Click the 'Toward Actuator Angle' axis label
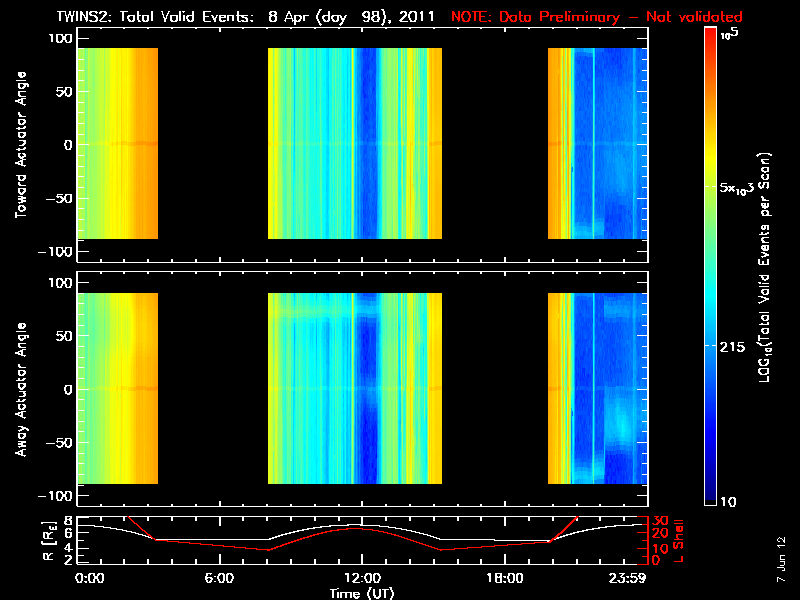 (21, 145)
